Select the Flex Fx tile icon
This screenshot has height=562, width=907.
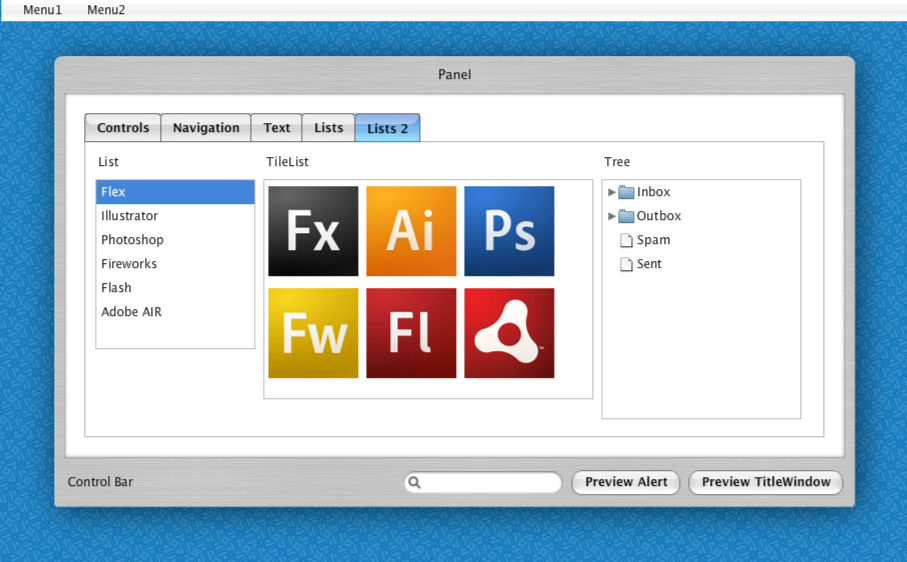click(x=313, y=231)
